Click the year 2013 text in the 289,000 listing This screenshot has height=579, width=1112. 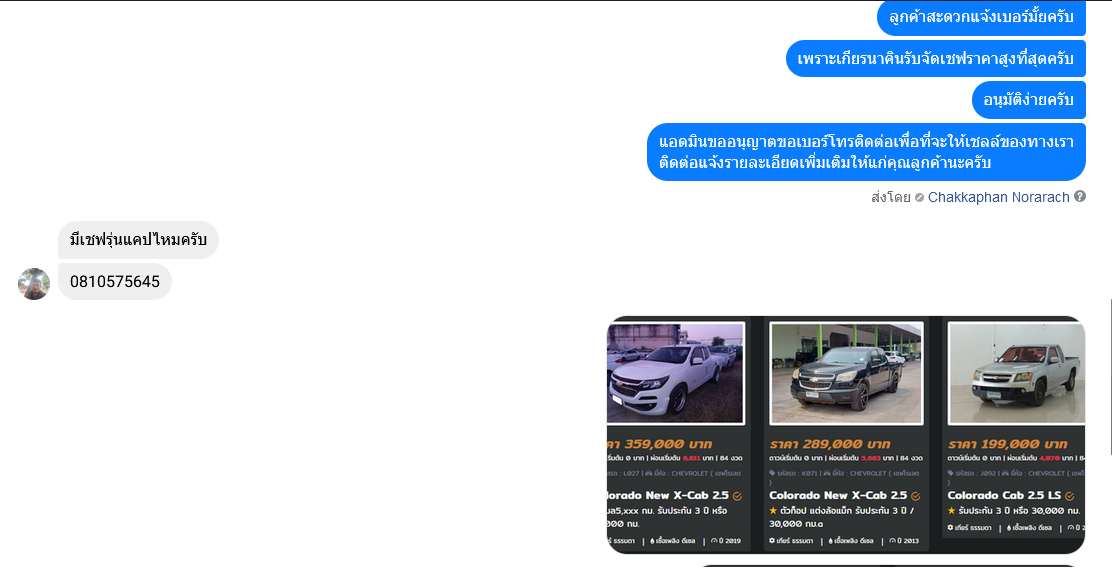click(906, 541)
